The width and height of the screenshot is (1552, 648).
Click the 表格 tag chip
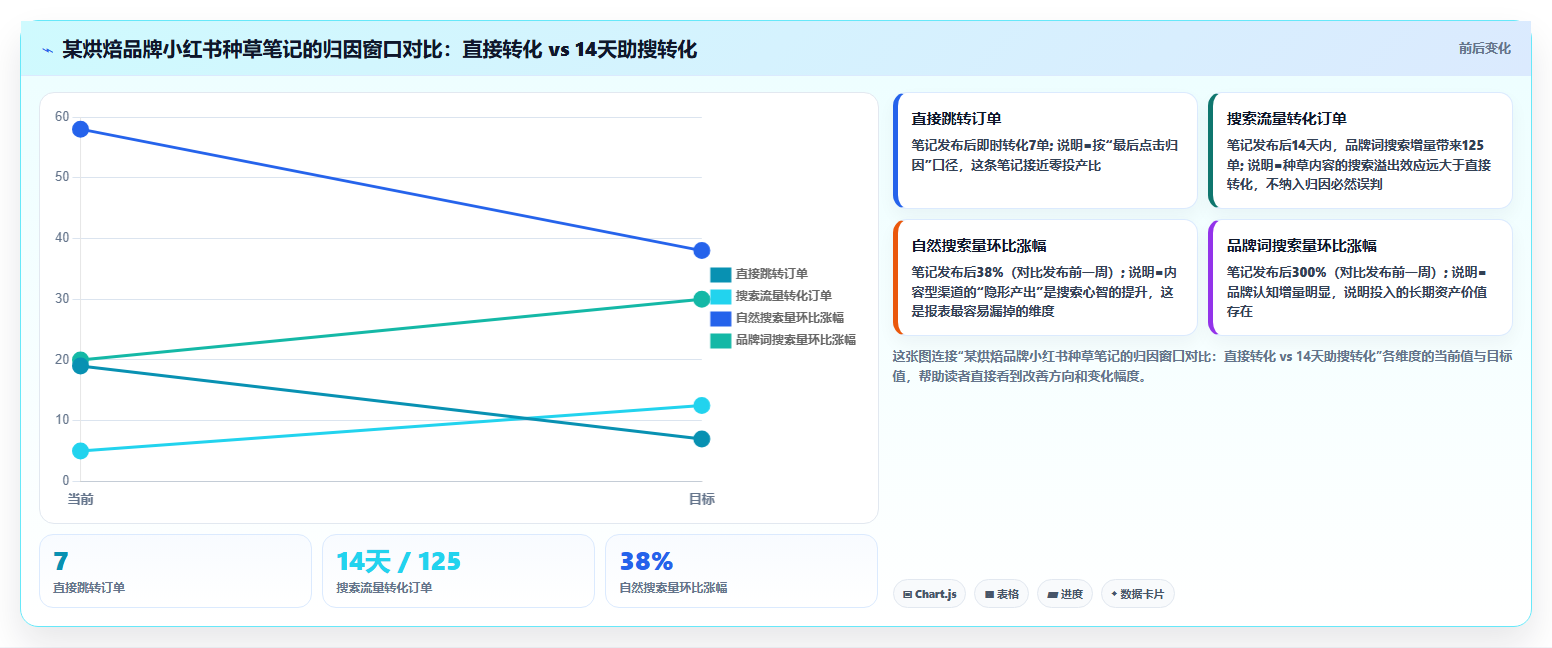1001,594
